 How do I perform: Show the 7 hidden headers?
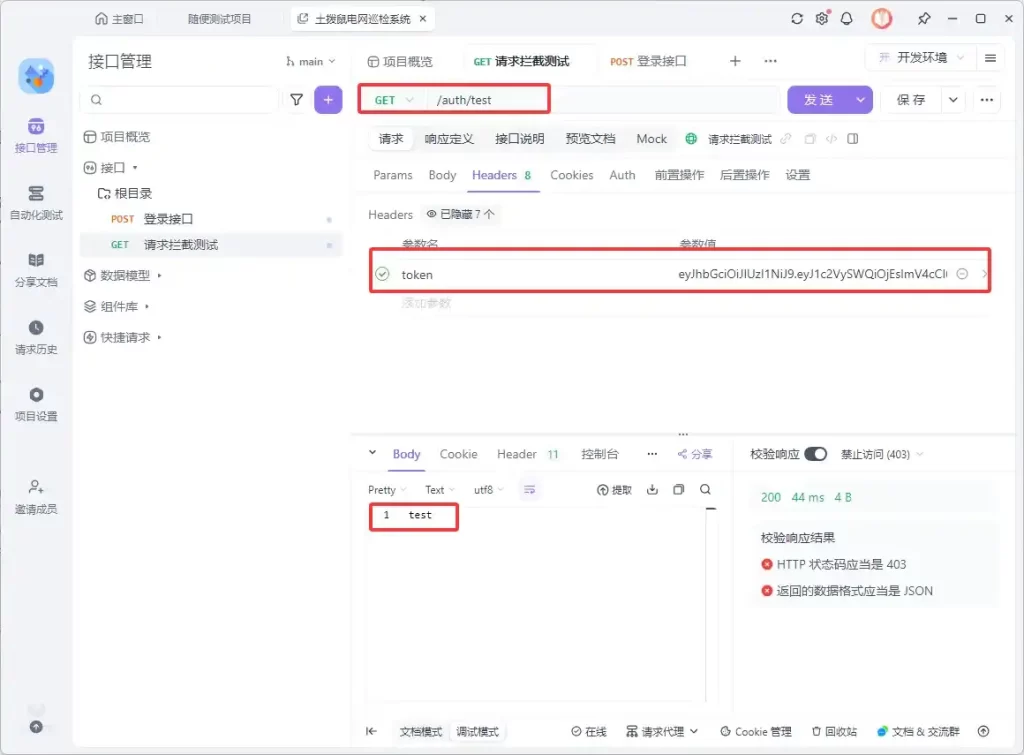[x=461, y=214]
